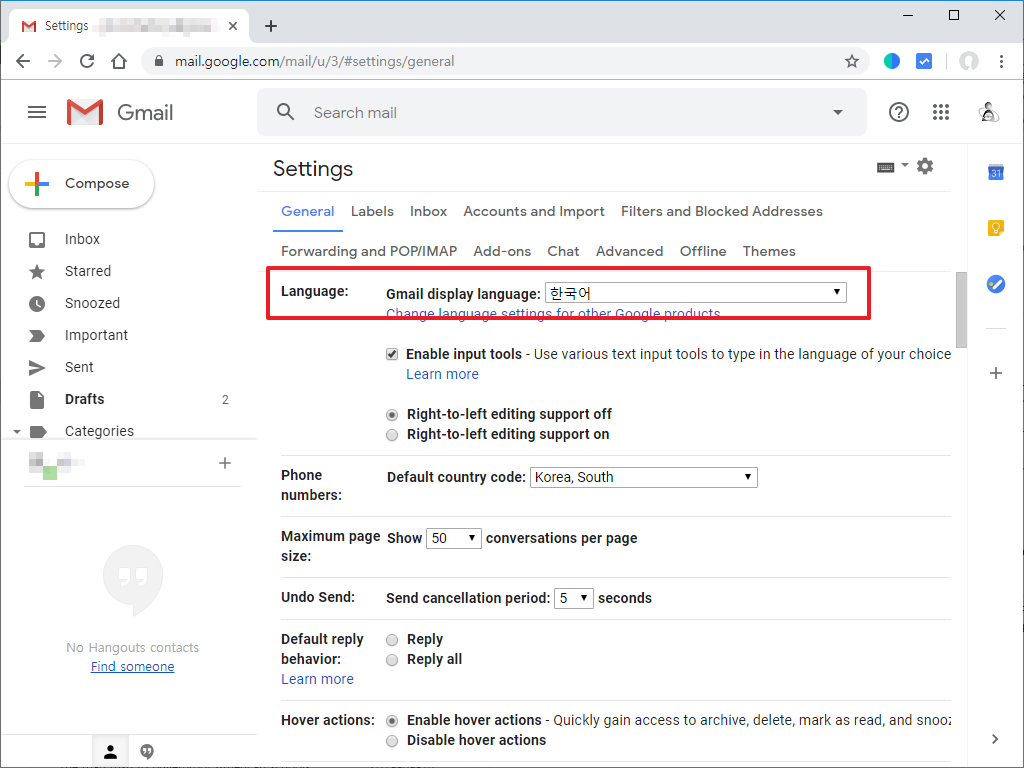1024x768 pixels.
Task: Switch to Hangouts contacts person icon
Action: coord(110,752)
